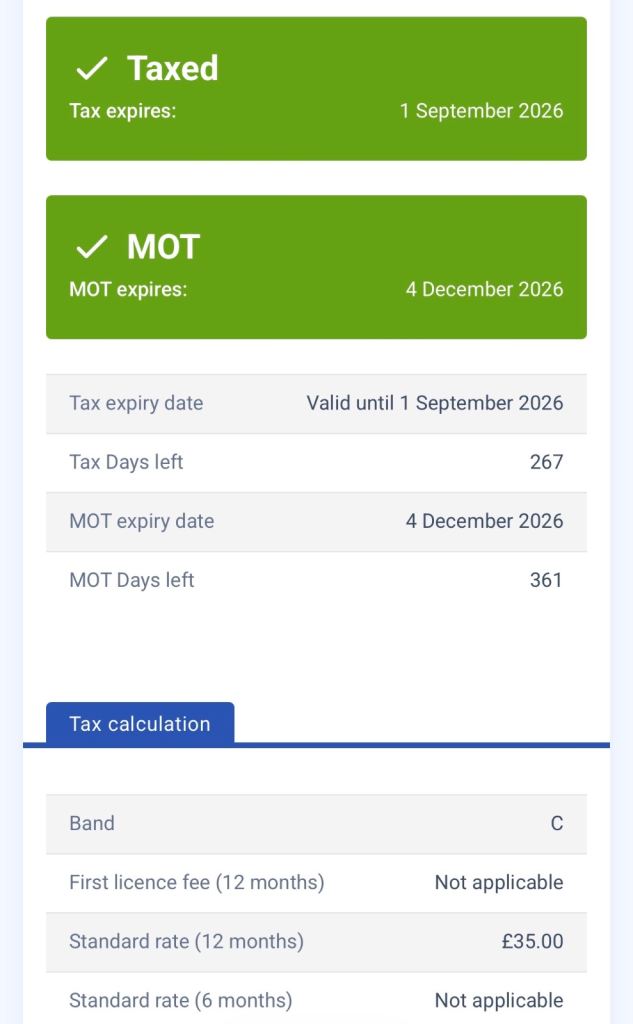Click the £35.00 standard rate amount
Viewport: 633px width, 1024px height.
(x=532, y=941)
